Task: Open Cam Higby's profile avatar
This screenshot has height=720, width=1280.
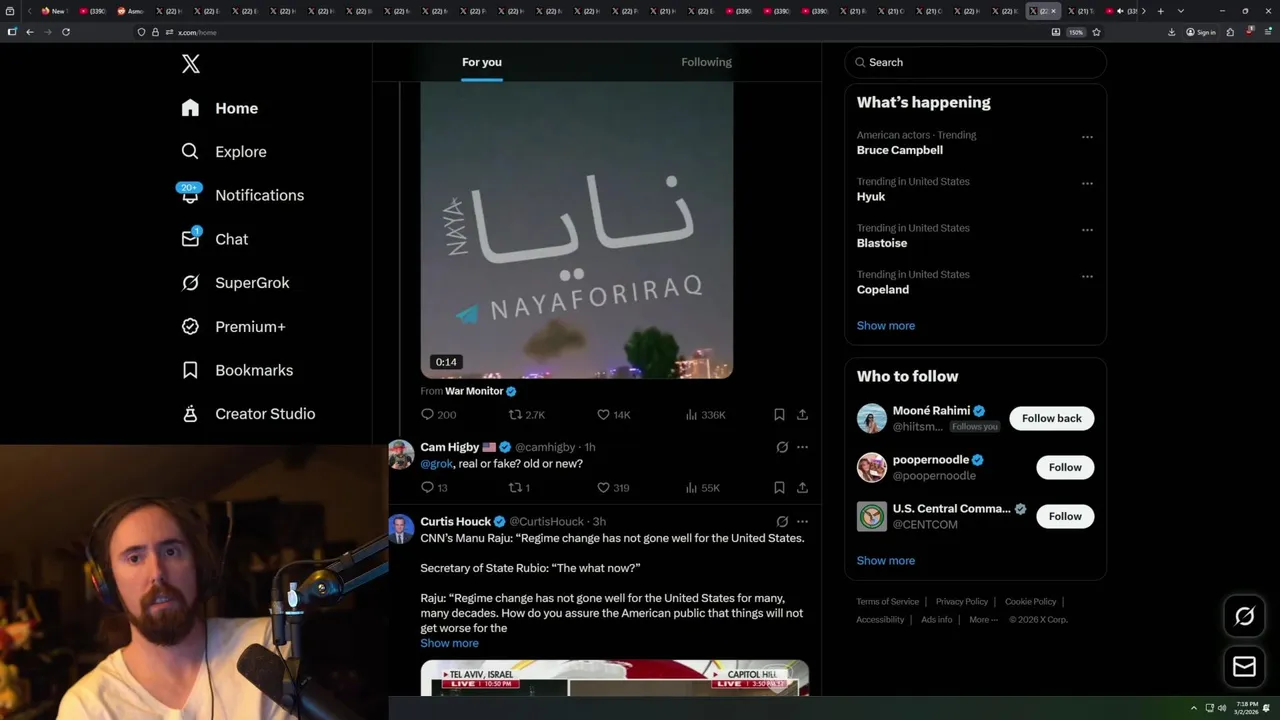Action: click(x=401, y=454)
